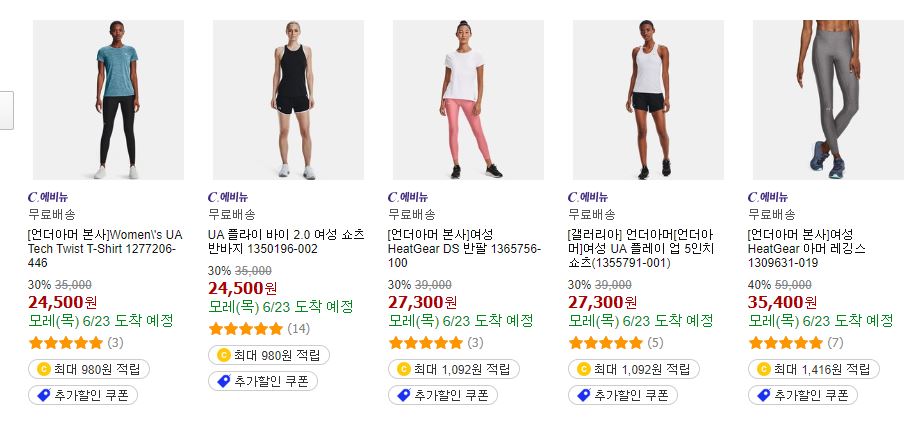911x424 pixels.
Task: Click the 최대 1,092원 적립 badge on the Play Up shorts
Action: [x=634, y=369]
